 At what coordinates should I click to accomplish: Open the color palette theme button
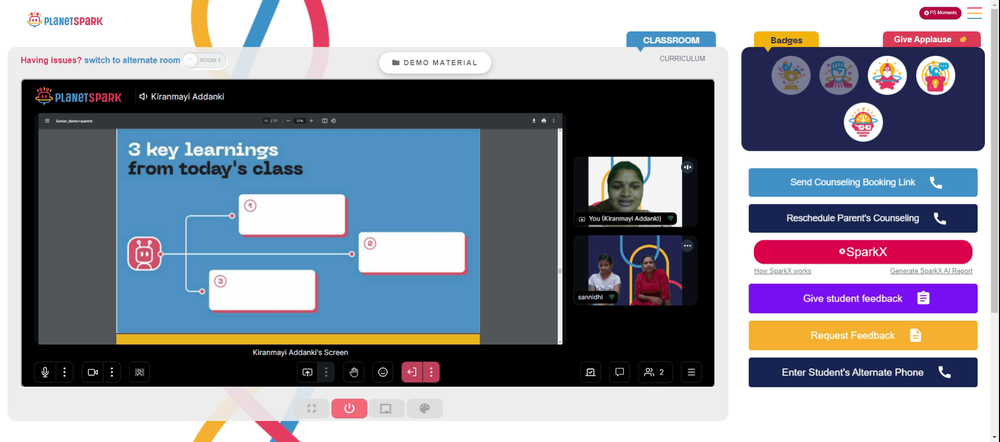tap(425, 409)
